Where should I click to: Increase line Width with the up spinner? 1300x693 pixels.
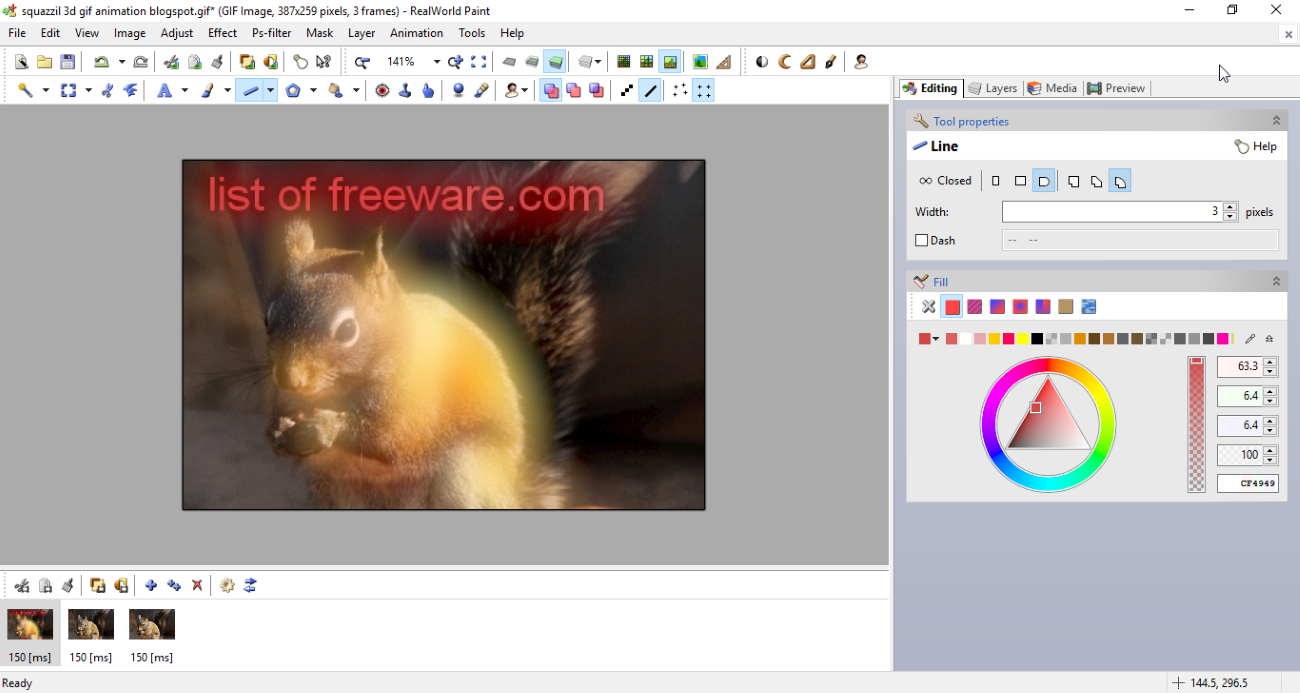(1230, 207)
